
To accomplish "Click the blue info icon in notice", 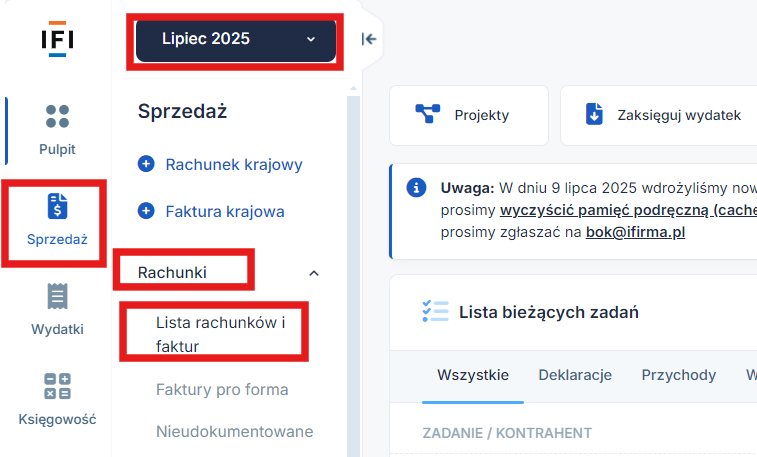I will pos(416,187).
